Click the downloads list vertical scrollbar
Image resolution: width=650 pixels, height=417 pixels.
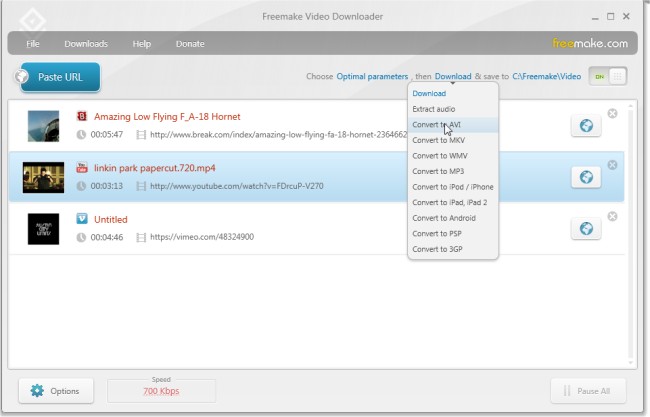click(631, 234)
